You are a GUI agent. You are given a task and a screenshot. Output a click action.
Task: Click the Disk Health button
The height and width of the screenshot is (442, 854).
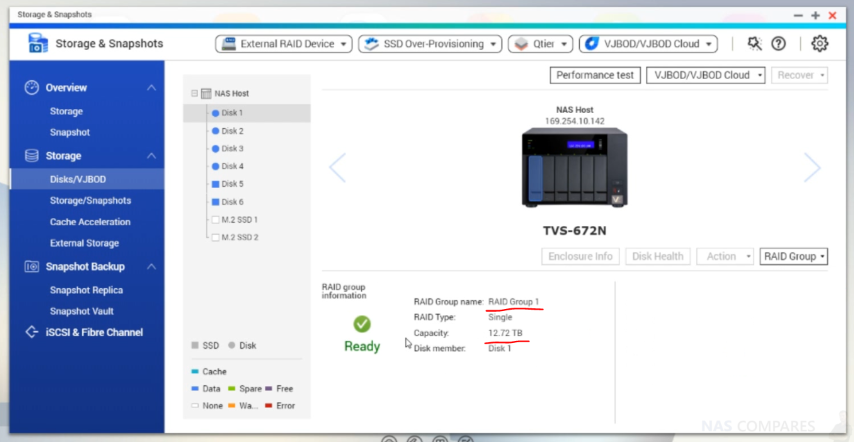[x=658, y=256]
